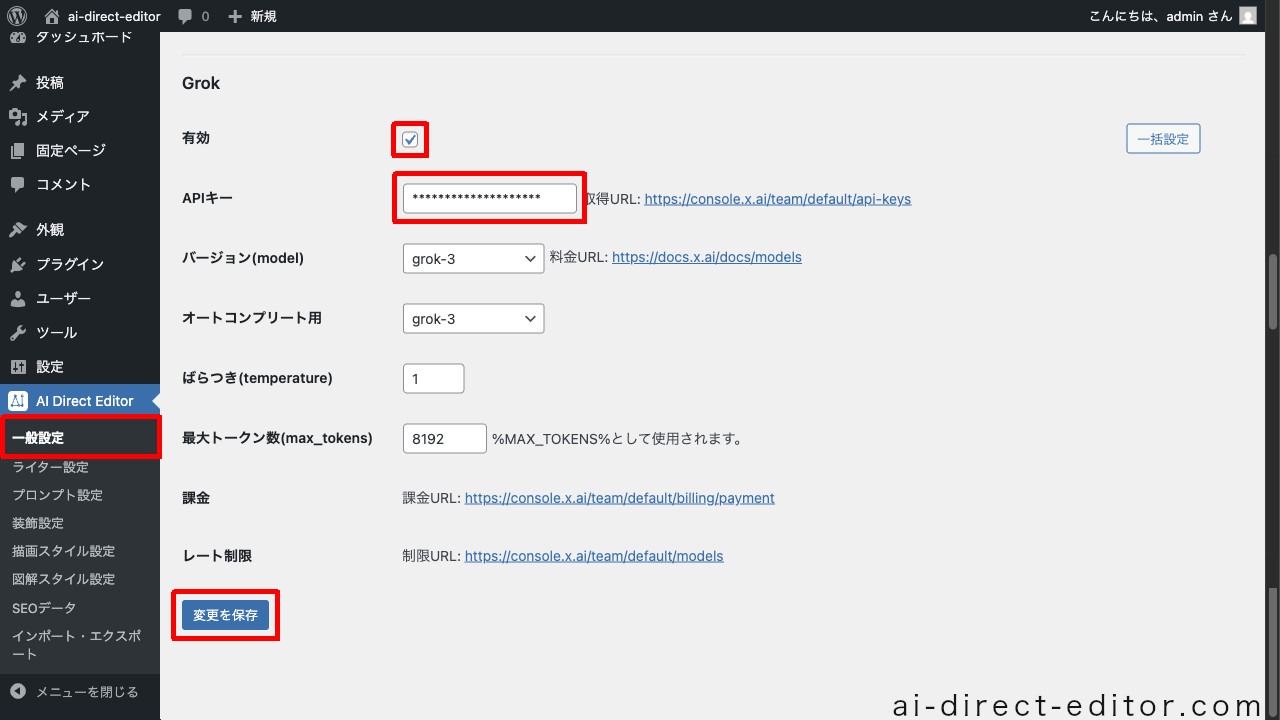
Task: Click the plus icon for 新規
Action: pyautogui.click(x=235, y=16)
